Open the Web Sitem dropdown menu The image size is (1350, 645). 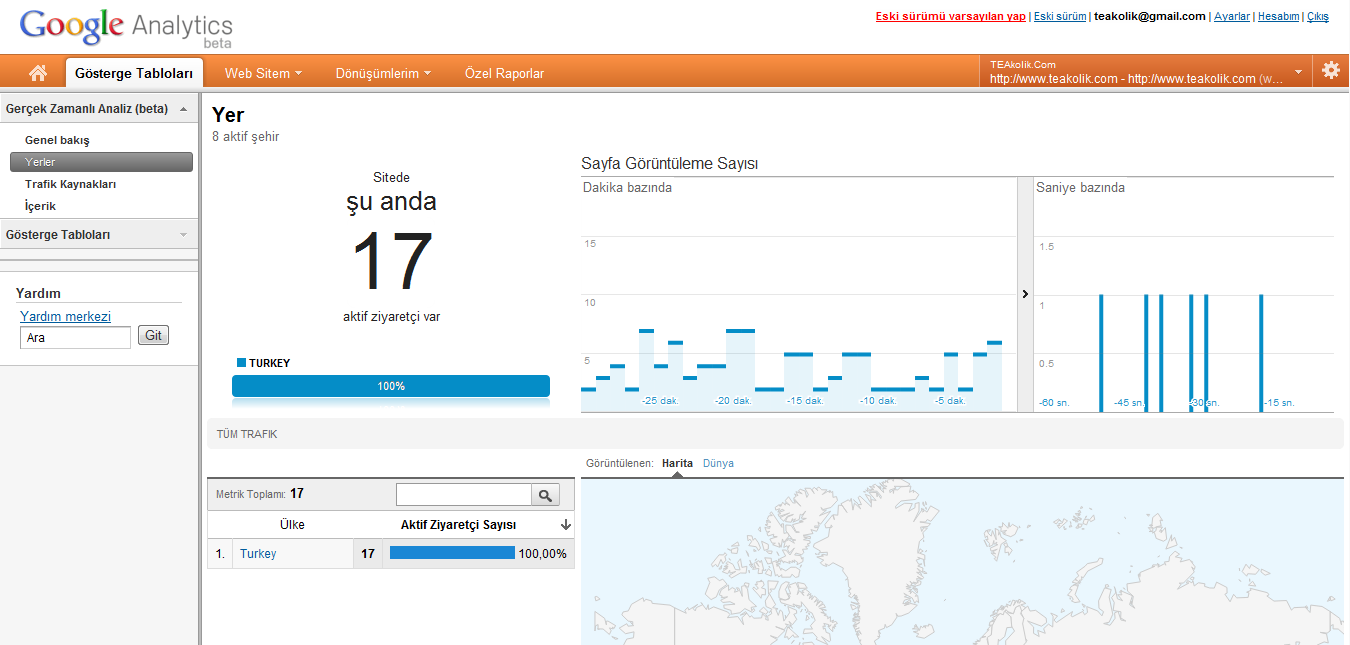point(263,73)
